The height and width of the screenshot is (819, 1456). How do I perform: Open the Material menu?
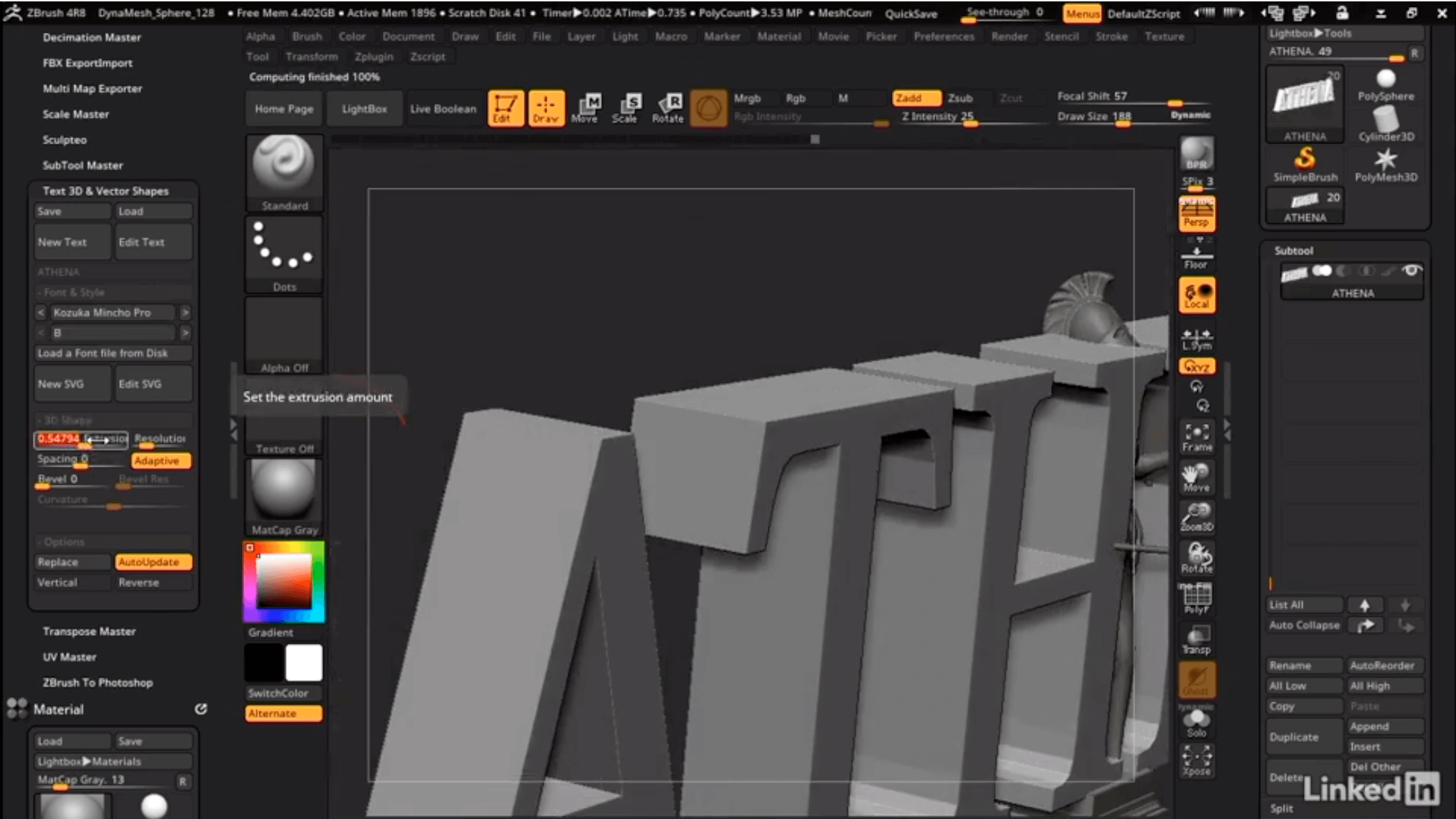[779, 36]
